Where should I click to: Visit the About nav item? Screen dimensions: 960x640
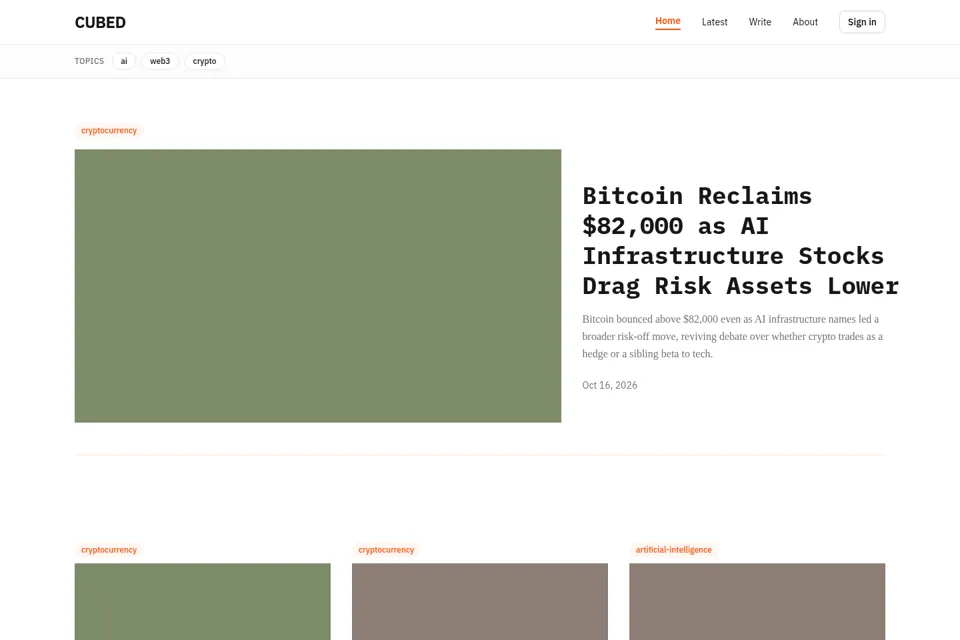(x=804, y=22)
